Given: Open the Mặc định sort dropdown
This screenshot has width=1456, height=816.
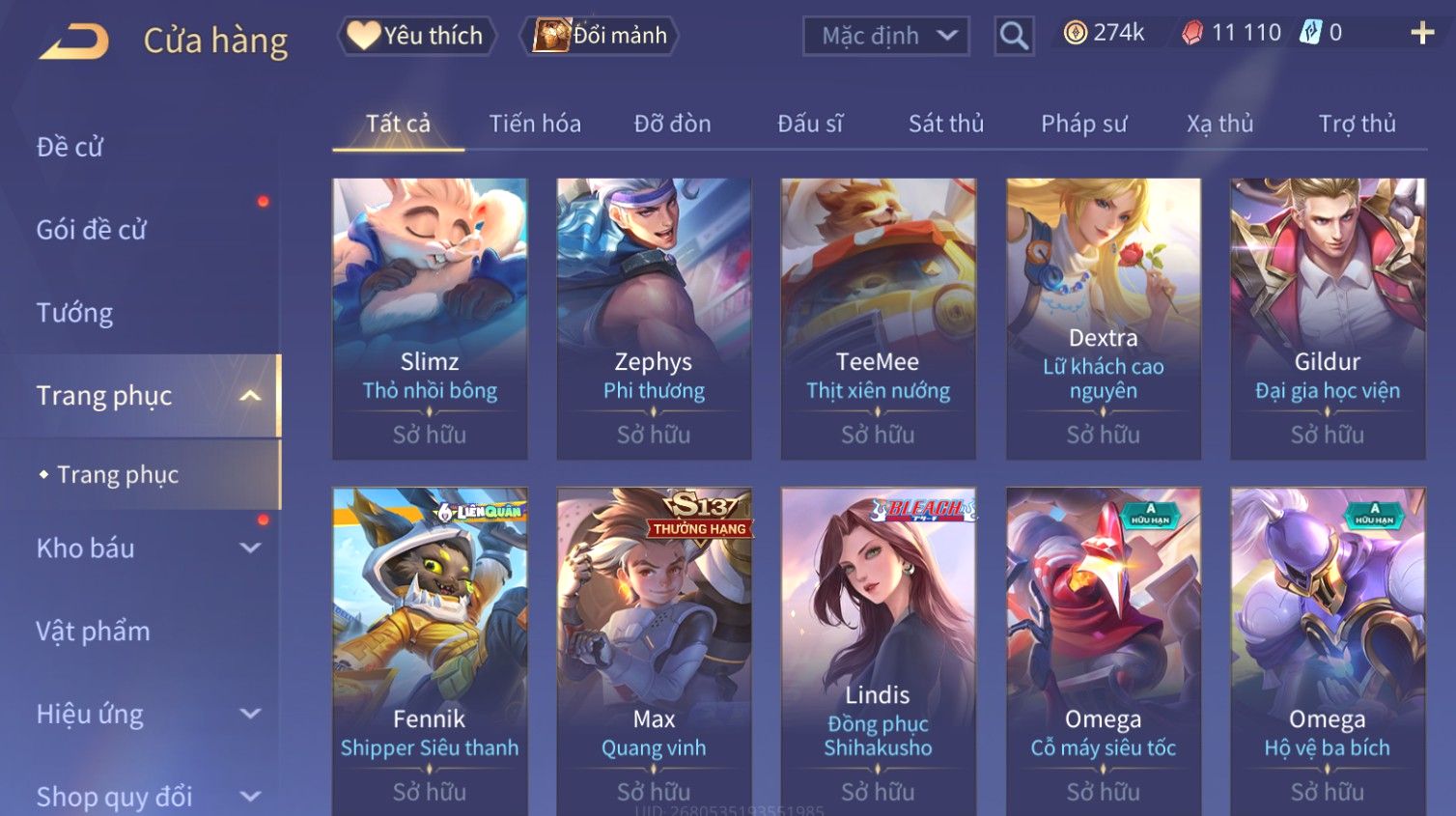Looking at the screenshot, I should point(885,36).
